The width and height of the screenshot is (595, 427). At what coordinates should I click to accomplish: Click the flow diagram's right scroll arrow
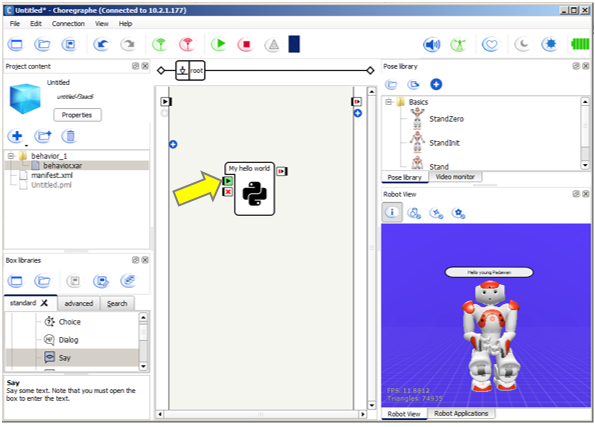(x=362, y=414)
